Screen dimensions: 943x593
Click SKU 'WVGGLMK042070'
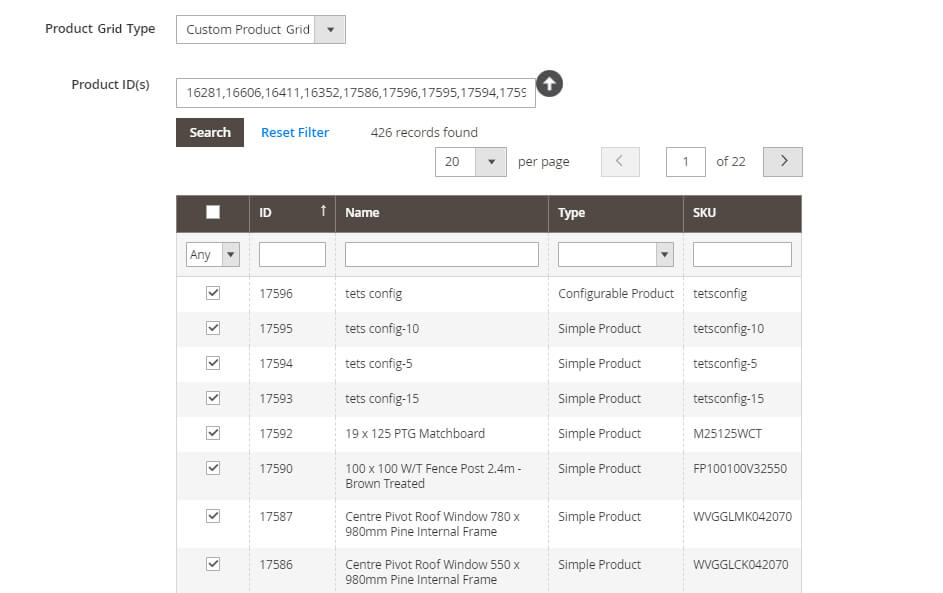pos(742,516)
